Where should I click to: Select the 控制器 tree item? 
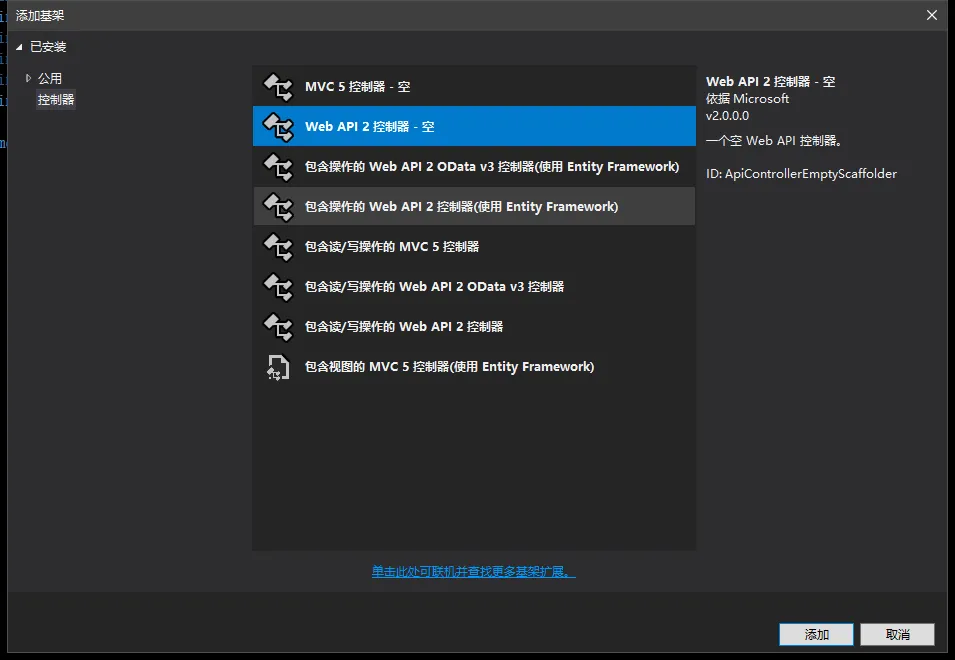click(56, 99)
